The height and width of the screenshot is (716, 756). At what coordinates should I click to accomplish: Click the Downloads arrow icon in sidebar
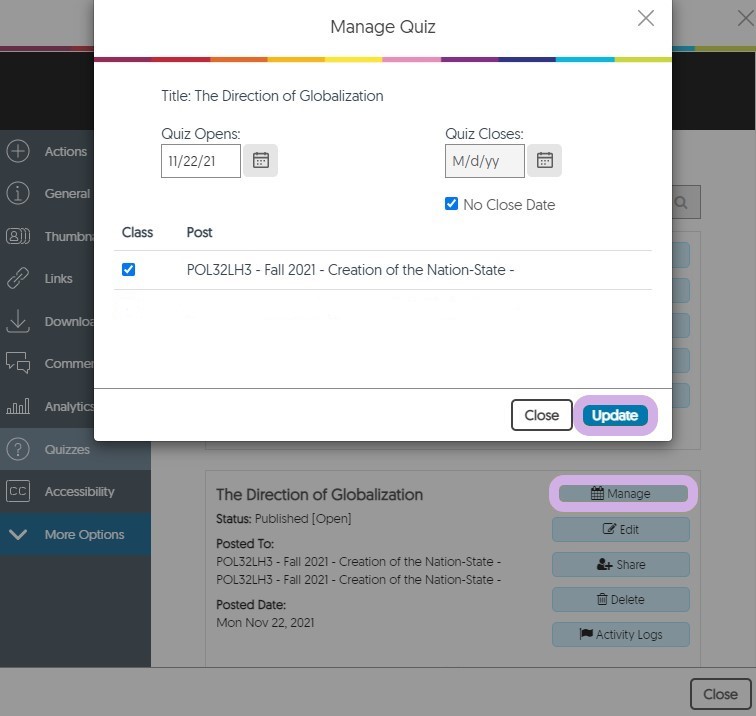coord(18,321)
